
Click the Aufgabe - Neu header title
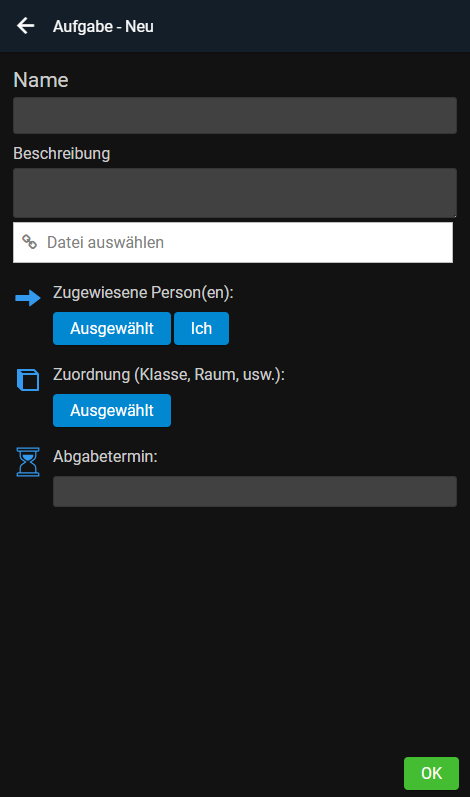click(x=103, y=26)
